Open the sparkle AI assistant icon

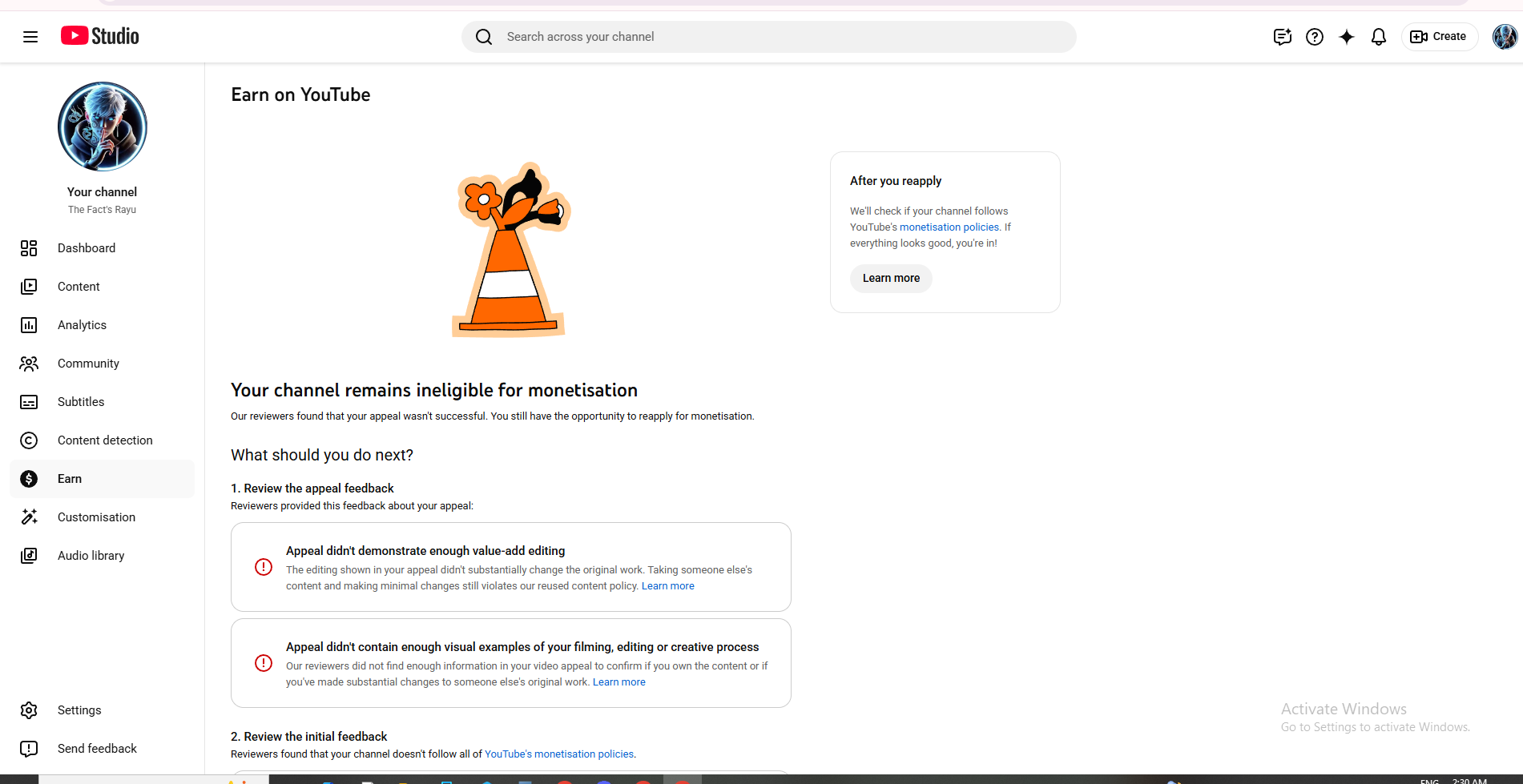click(1346, 37)
